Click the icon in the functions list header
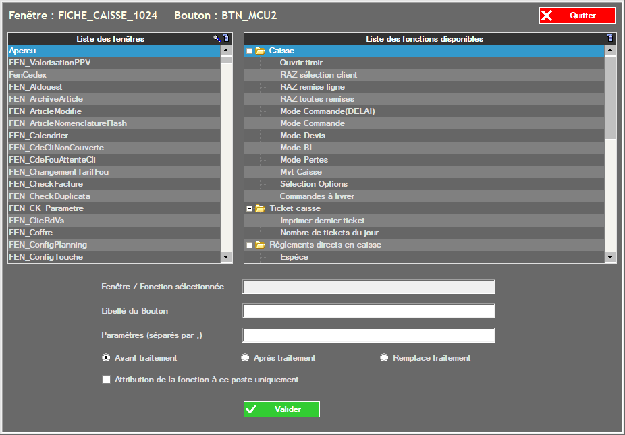This screenshot has width=625, height=435. click(611, 38)
